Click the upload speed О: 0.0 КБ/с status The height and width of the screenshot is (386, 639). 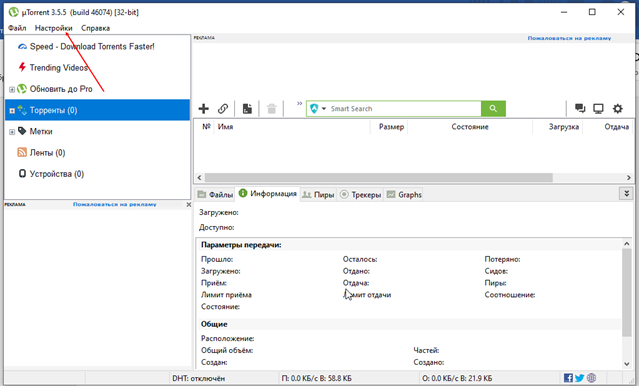coord(457,378)
